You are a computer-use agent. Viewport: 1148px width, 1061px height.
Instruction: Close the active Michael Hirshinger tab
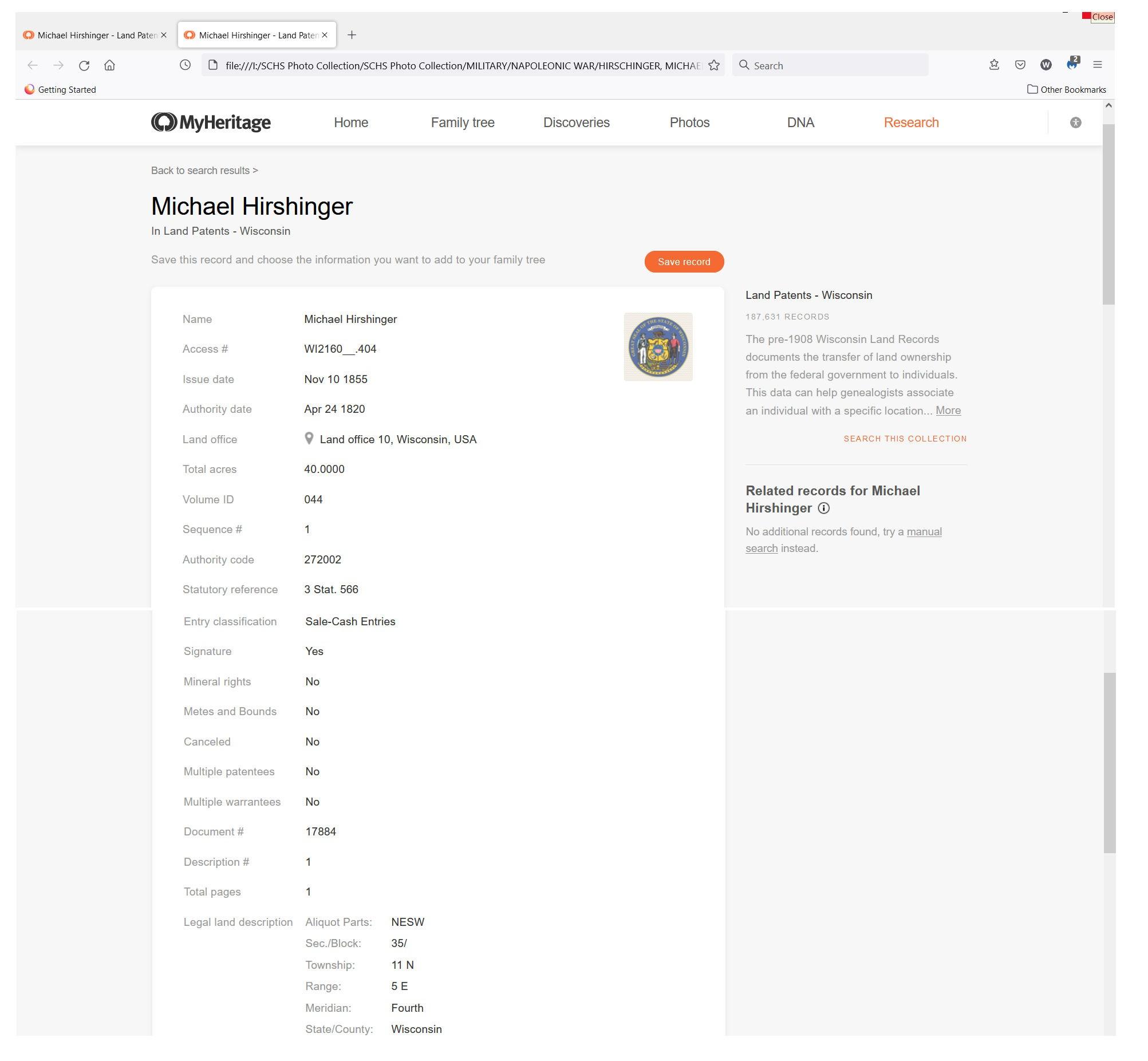point(325,35)
